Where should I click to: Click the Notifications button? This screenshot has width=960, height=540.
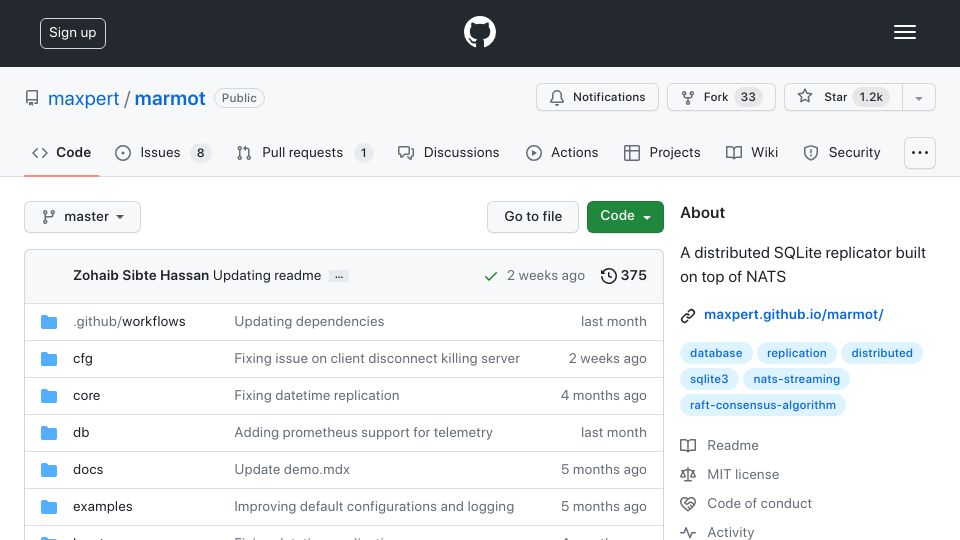tap(597, 97)
